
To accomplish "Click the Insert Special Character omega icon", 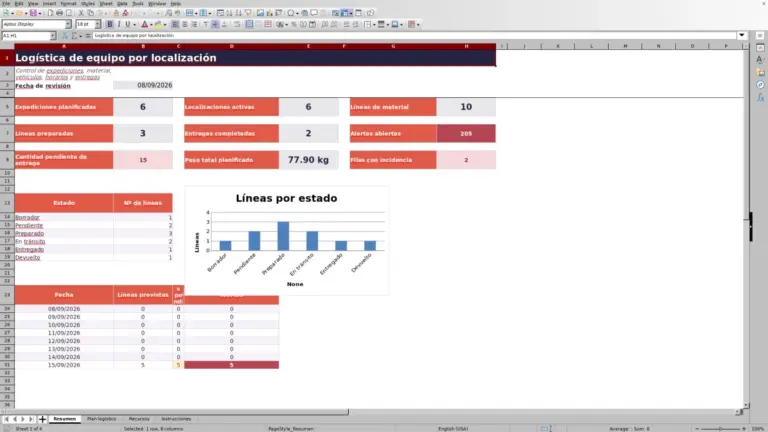I will click(x=291, y=13).
